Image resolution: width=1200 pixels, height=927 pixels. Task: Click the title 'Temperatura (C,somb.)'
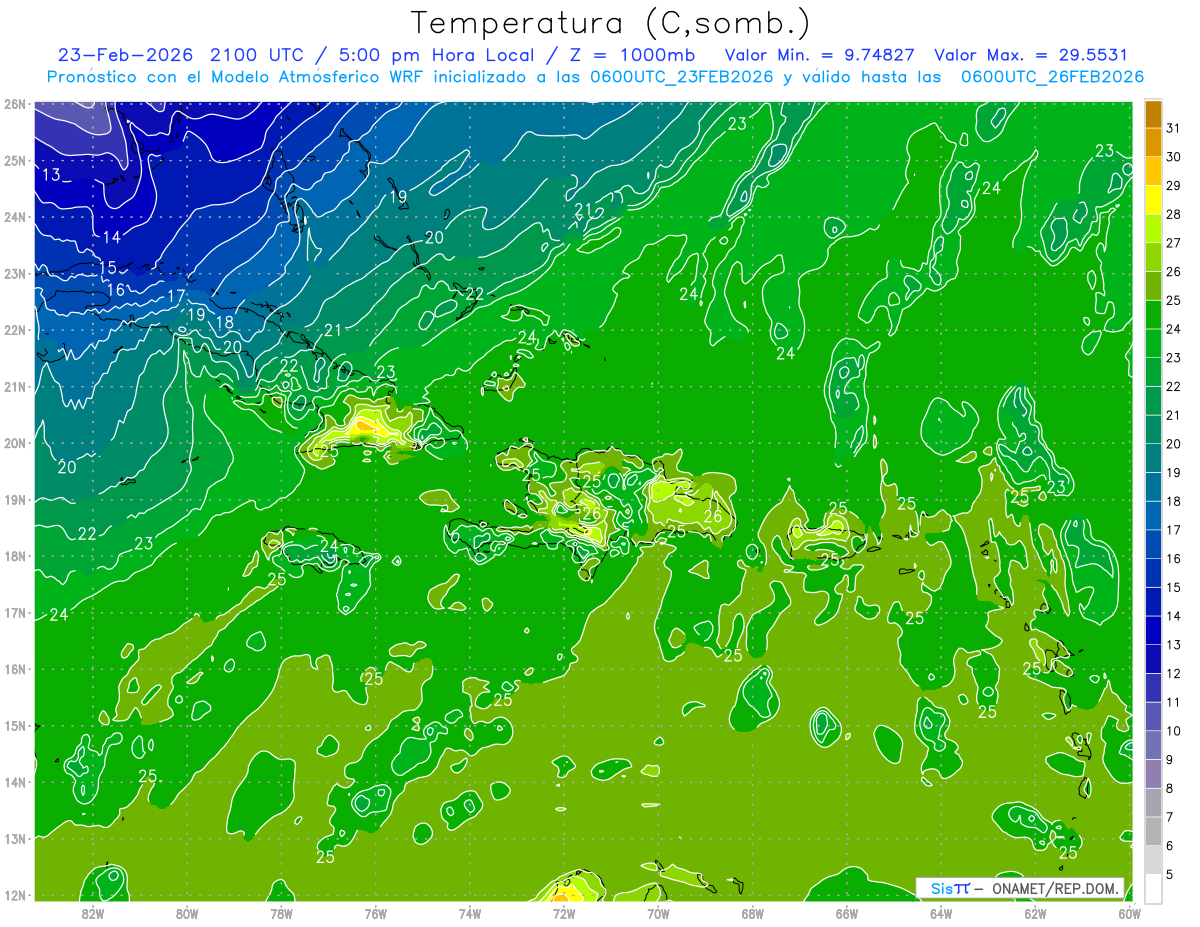pos(611,22)
